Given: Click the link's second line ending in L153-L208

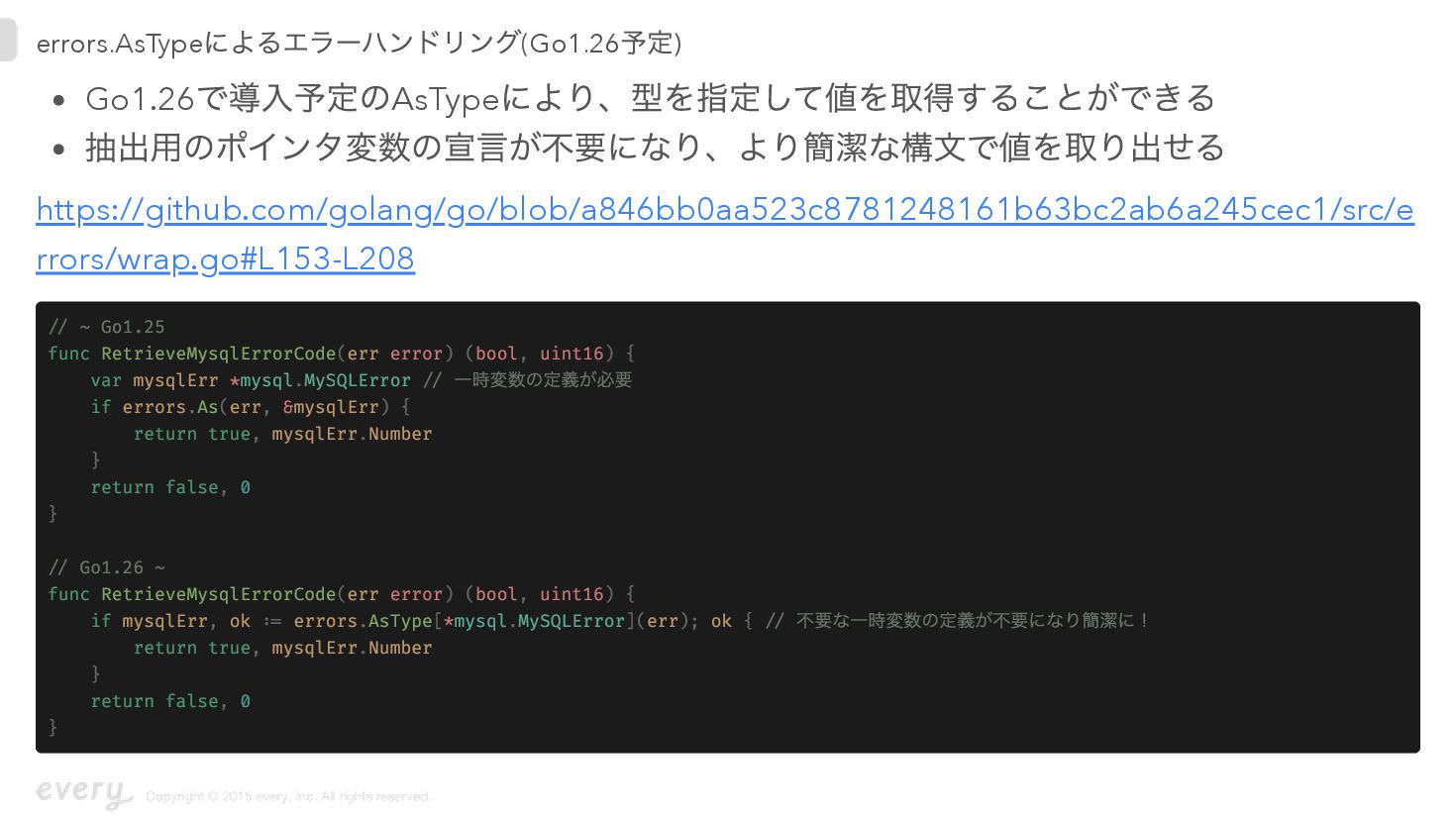Looking at the screenshot, I should point(225,259).
